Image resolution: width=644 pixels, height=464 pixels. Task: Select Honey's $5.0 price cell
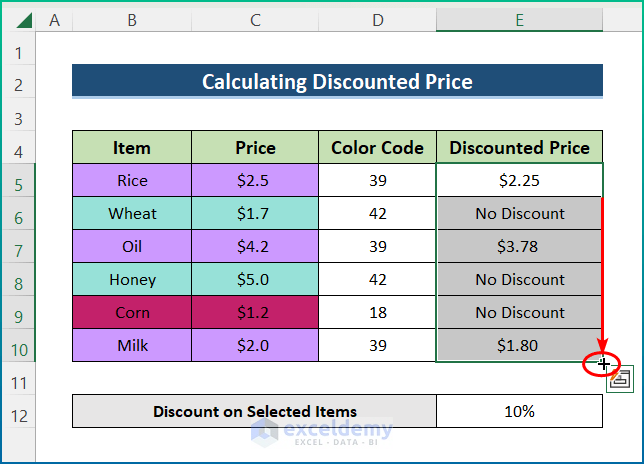point(255,280)
